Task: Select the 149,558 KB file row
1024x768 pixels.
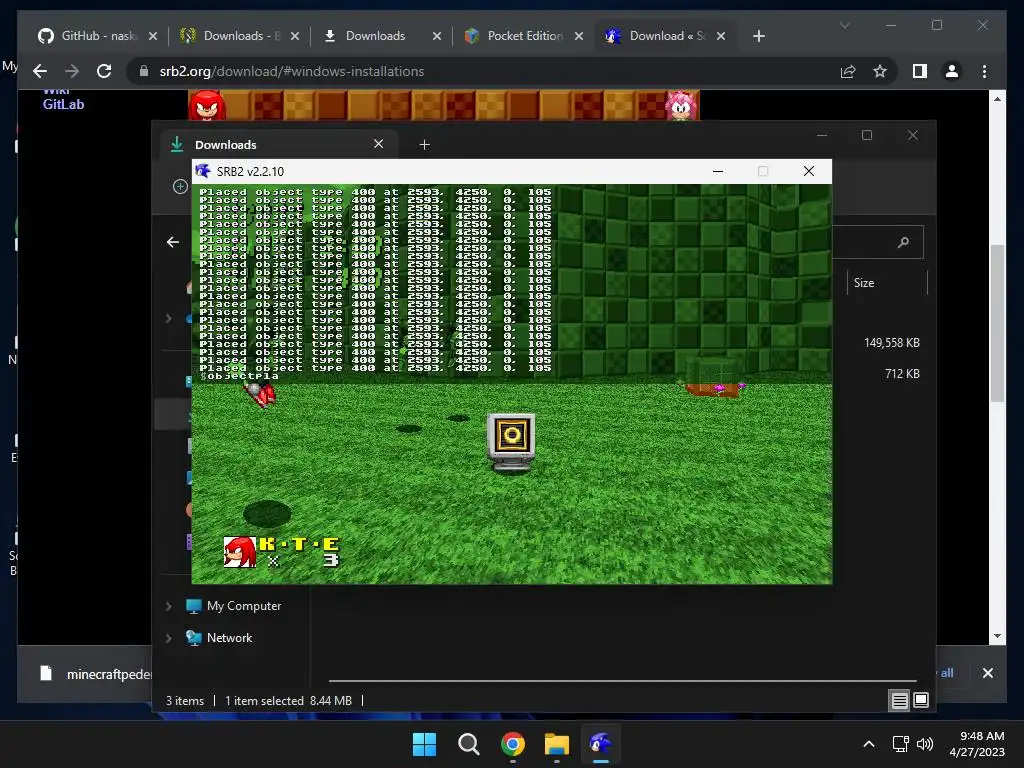Action: coord(891,343)
